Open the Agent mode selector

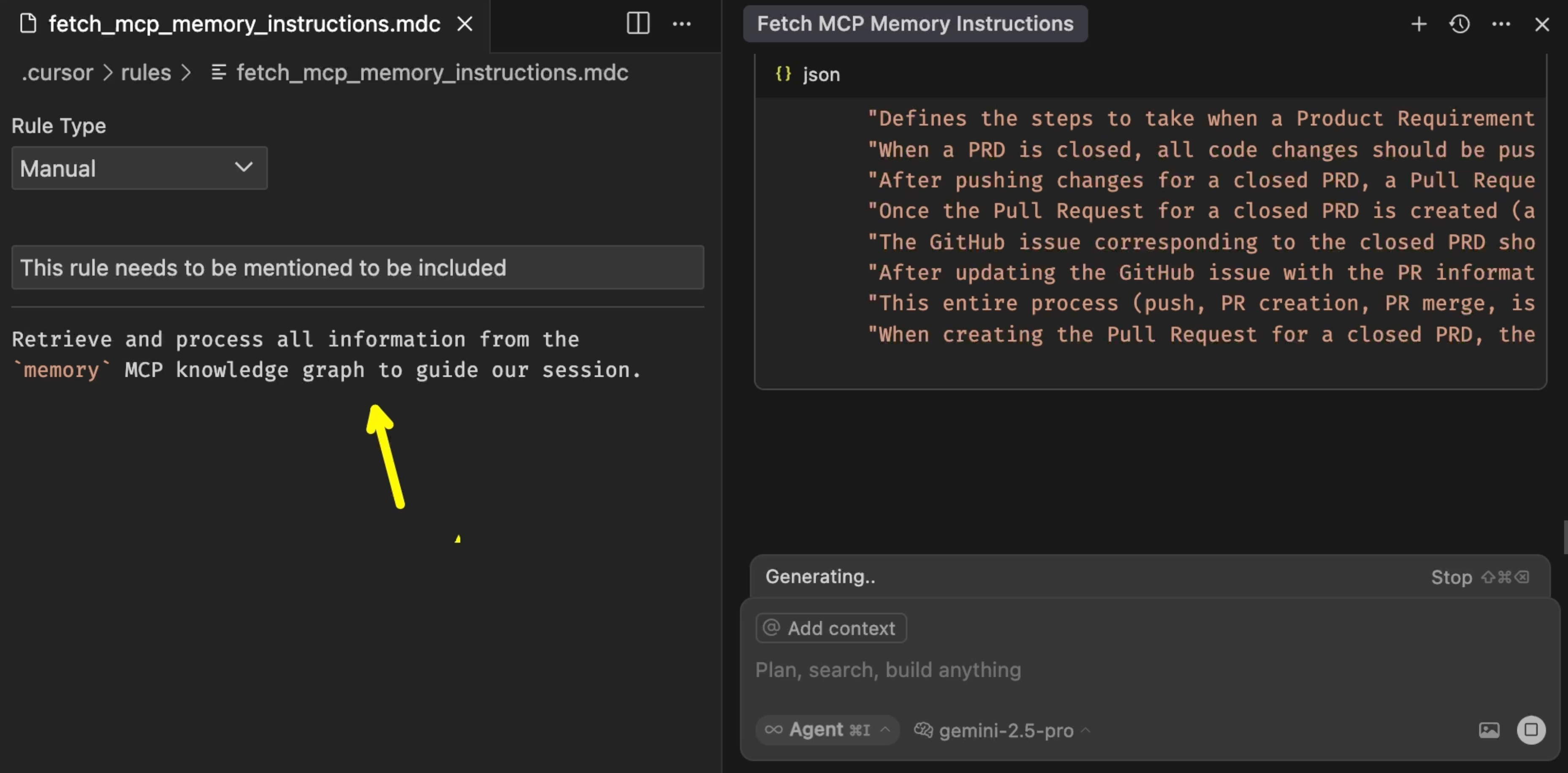tap(827, 729)
